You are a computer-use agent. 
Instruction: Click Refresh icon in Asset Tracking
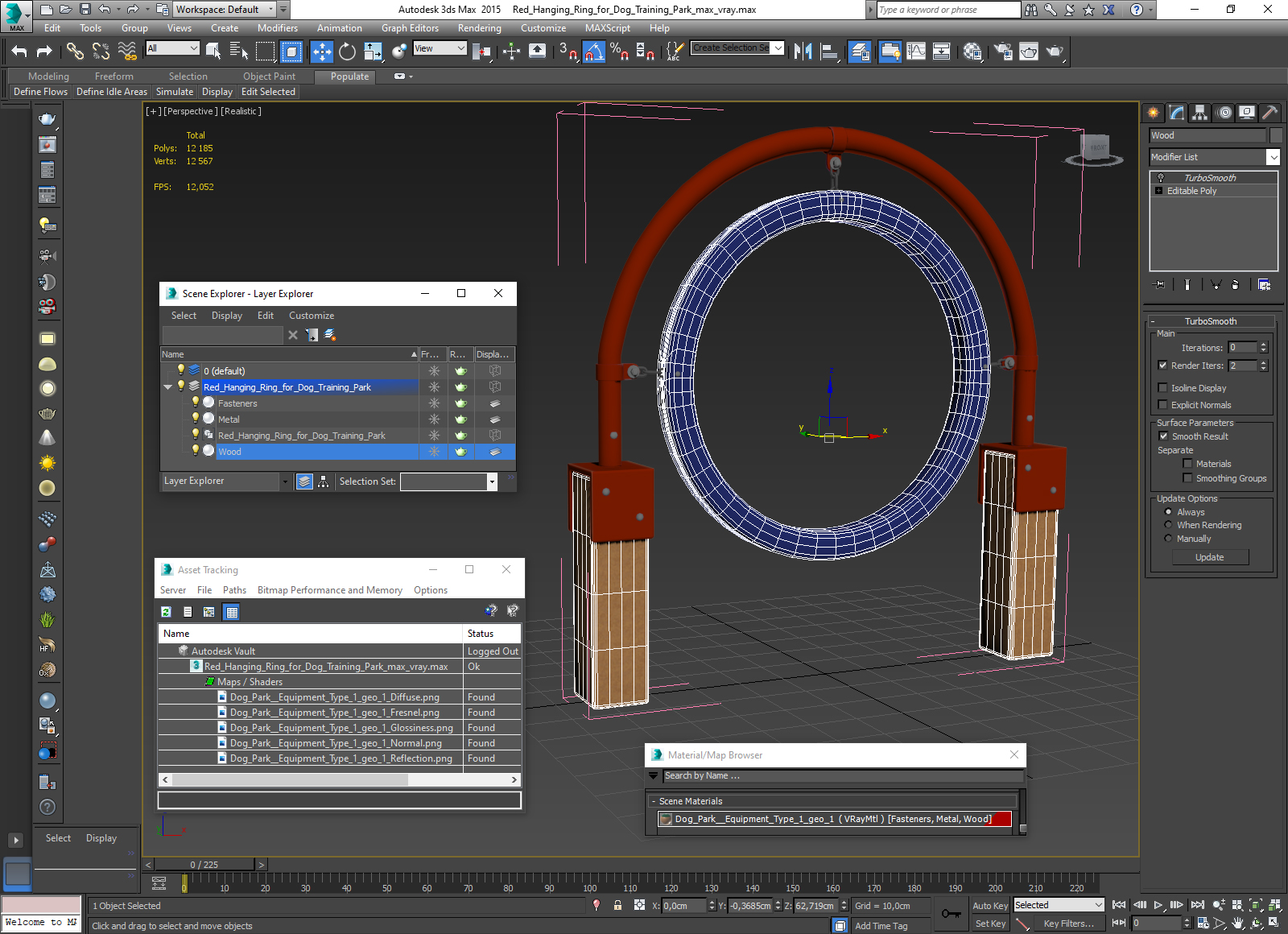click(166, 612)
